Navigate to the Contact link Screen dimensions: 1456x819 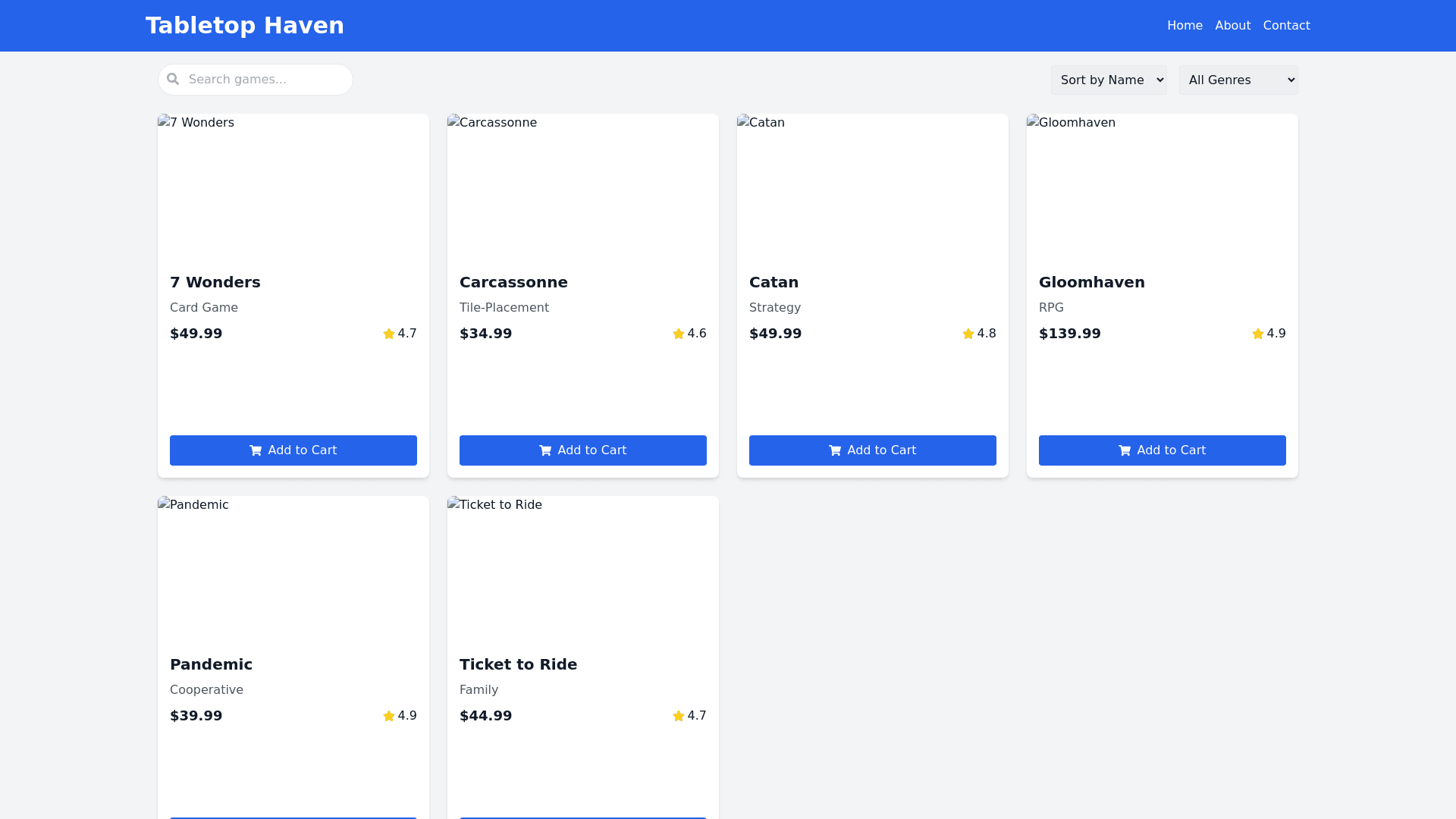pyautogui.click(x=1286, y=26)
